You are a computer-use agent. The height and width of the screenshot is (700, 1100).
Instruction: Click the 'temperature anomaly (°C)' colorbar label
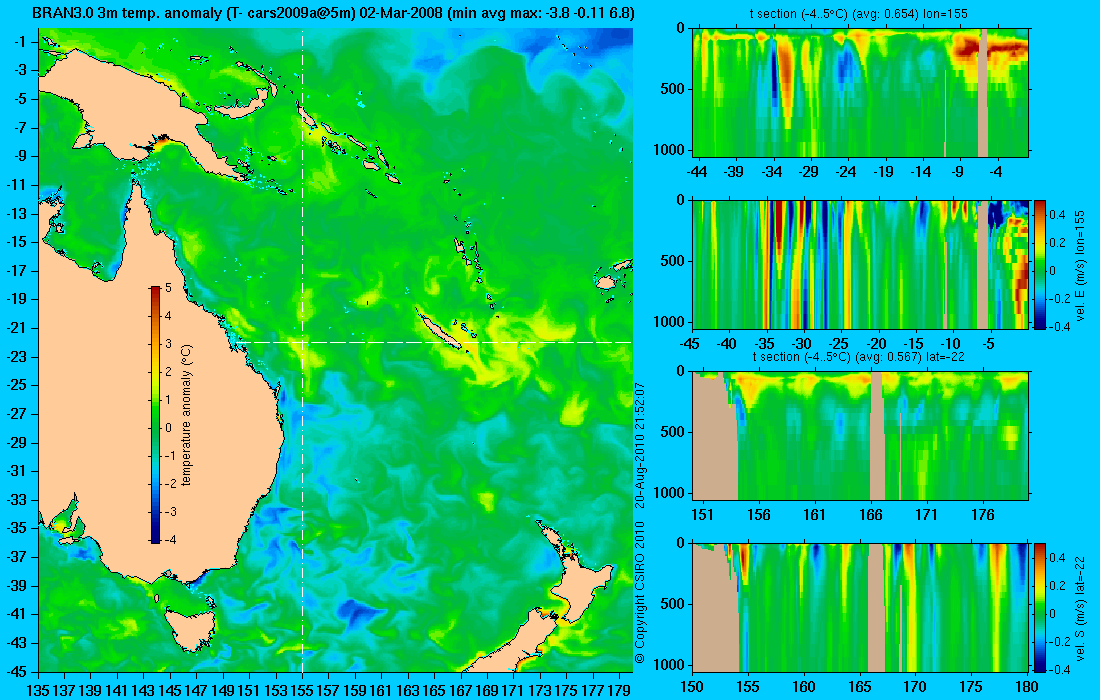point(186,415)
